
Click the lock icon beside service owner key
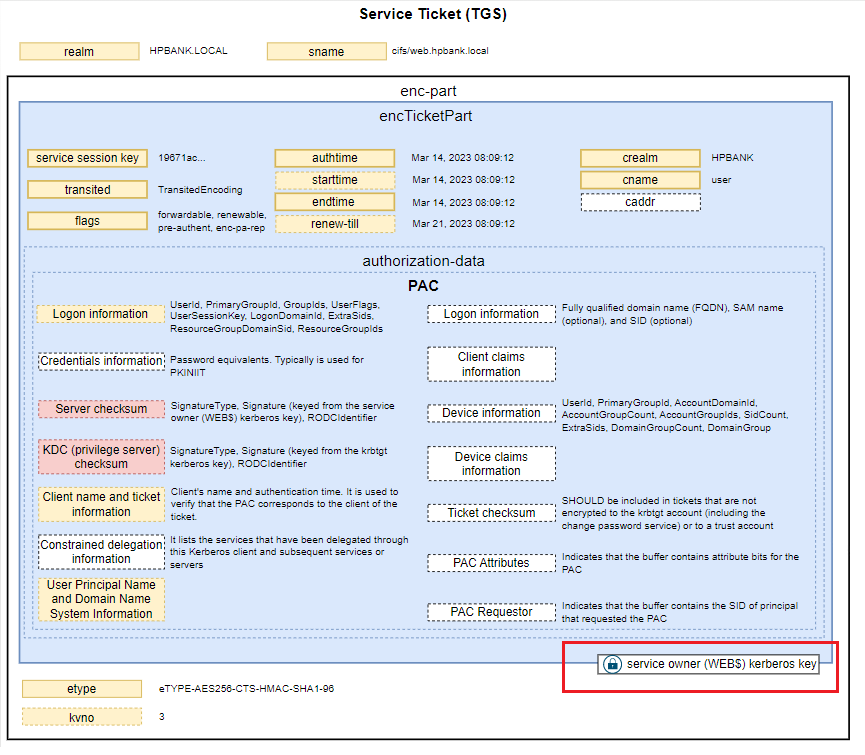pos(613,664)
